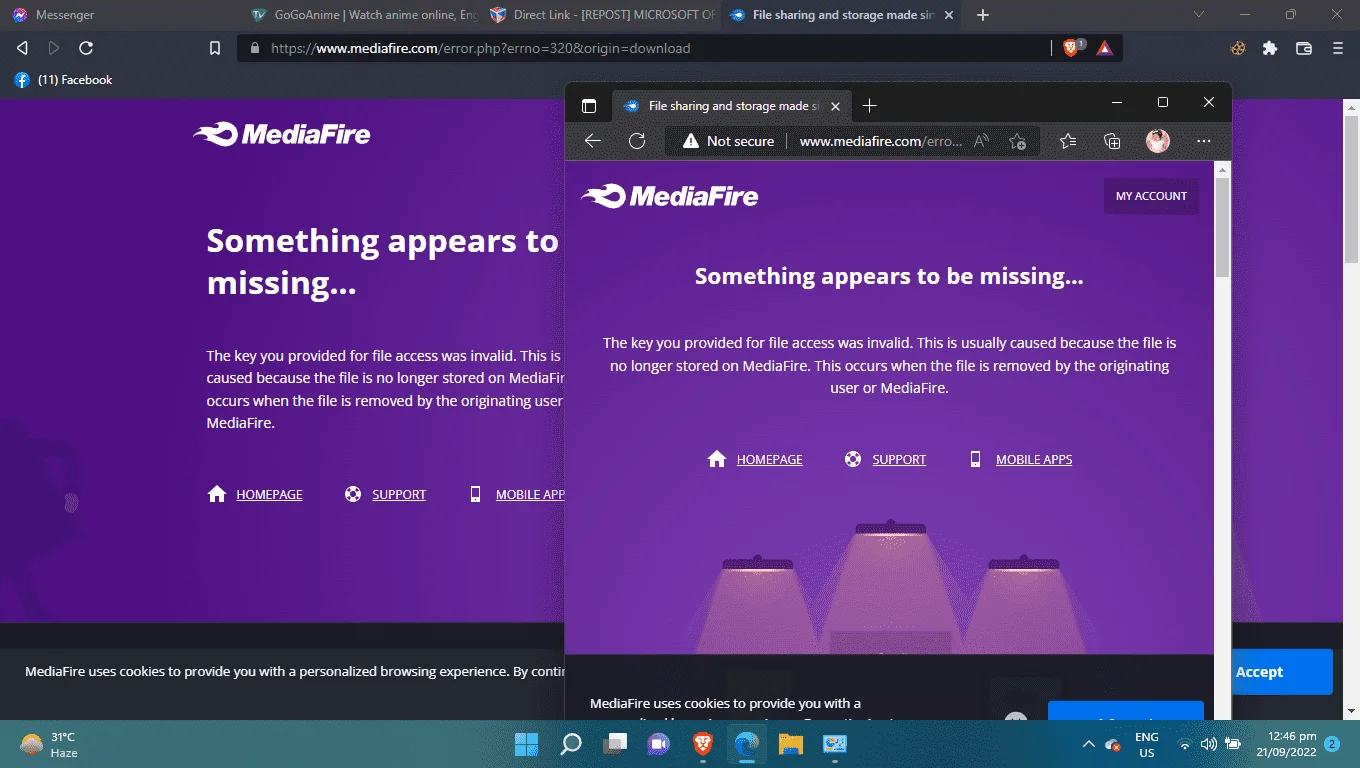1360x768 pixels.
Task: Open the Extensions puzzle icon in Brave
Action: pyautogui.click(x=1270, y=48)
